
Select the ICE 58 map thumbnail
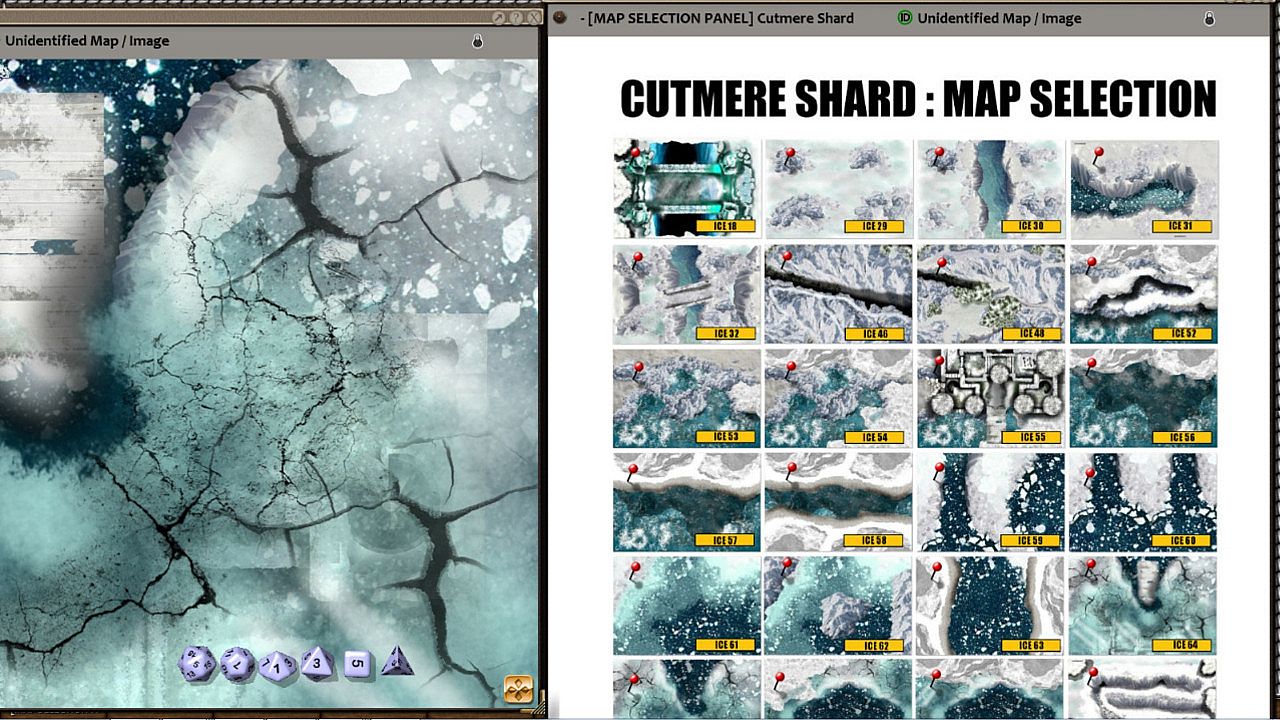coord(838,501)
